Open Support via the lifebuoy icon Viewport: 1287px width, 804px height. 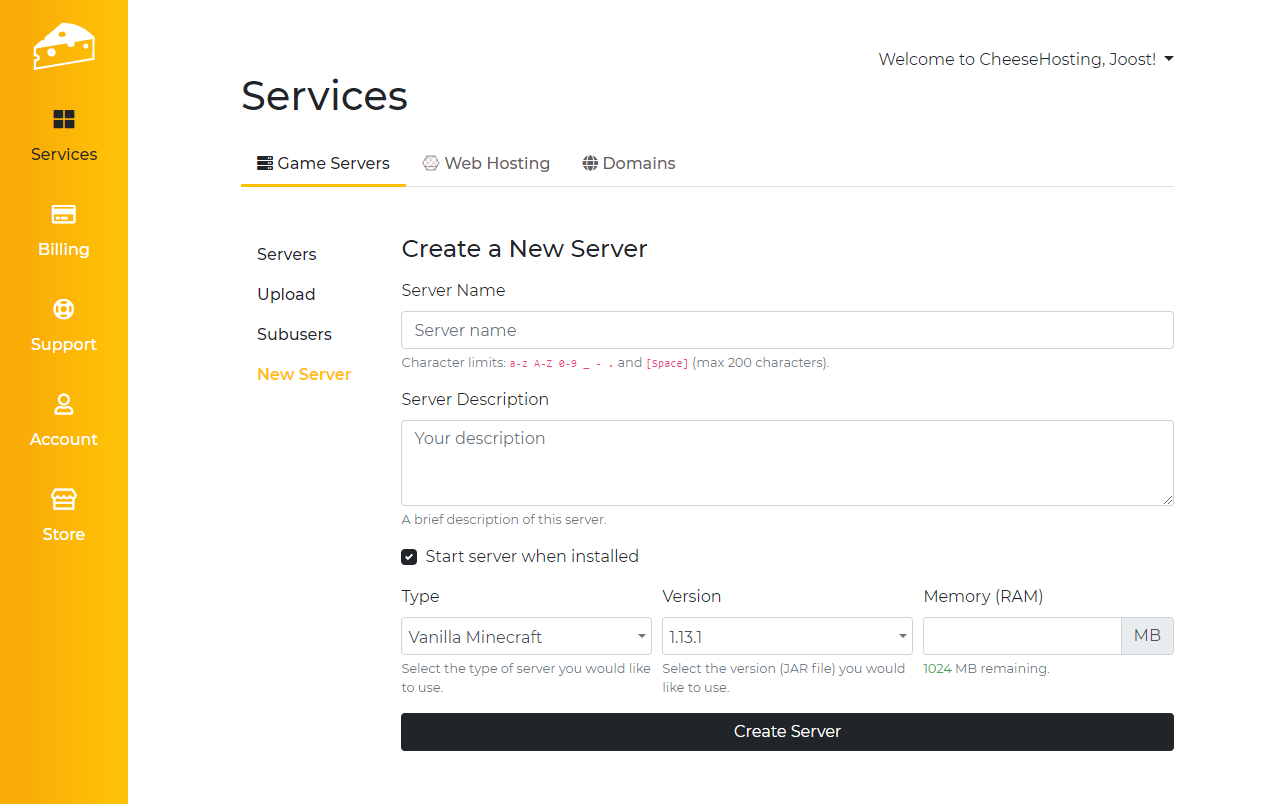coord(64,309)
